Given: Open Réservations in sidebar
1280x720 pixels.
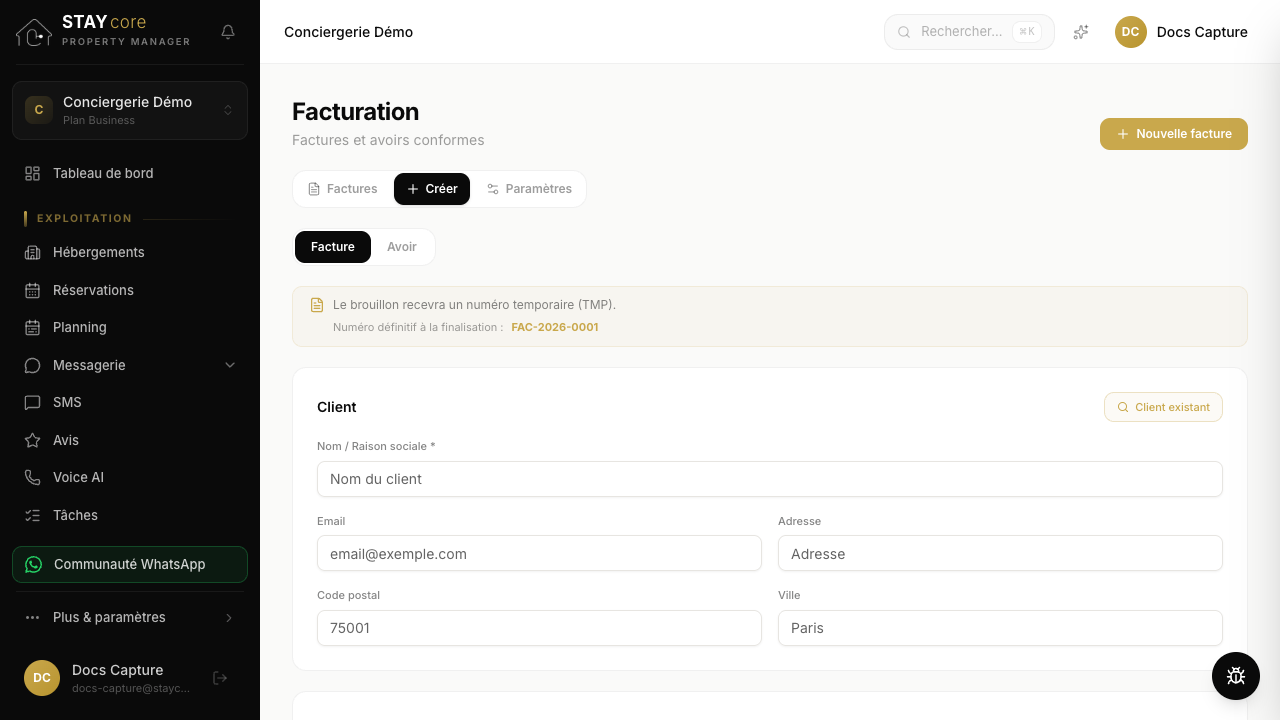Looking at the screenshot, I should (130, 290).
